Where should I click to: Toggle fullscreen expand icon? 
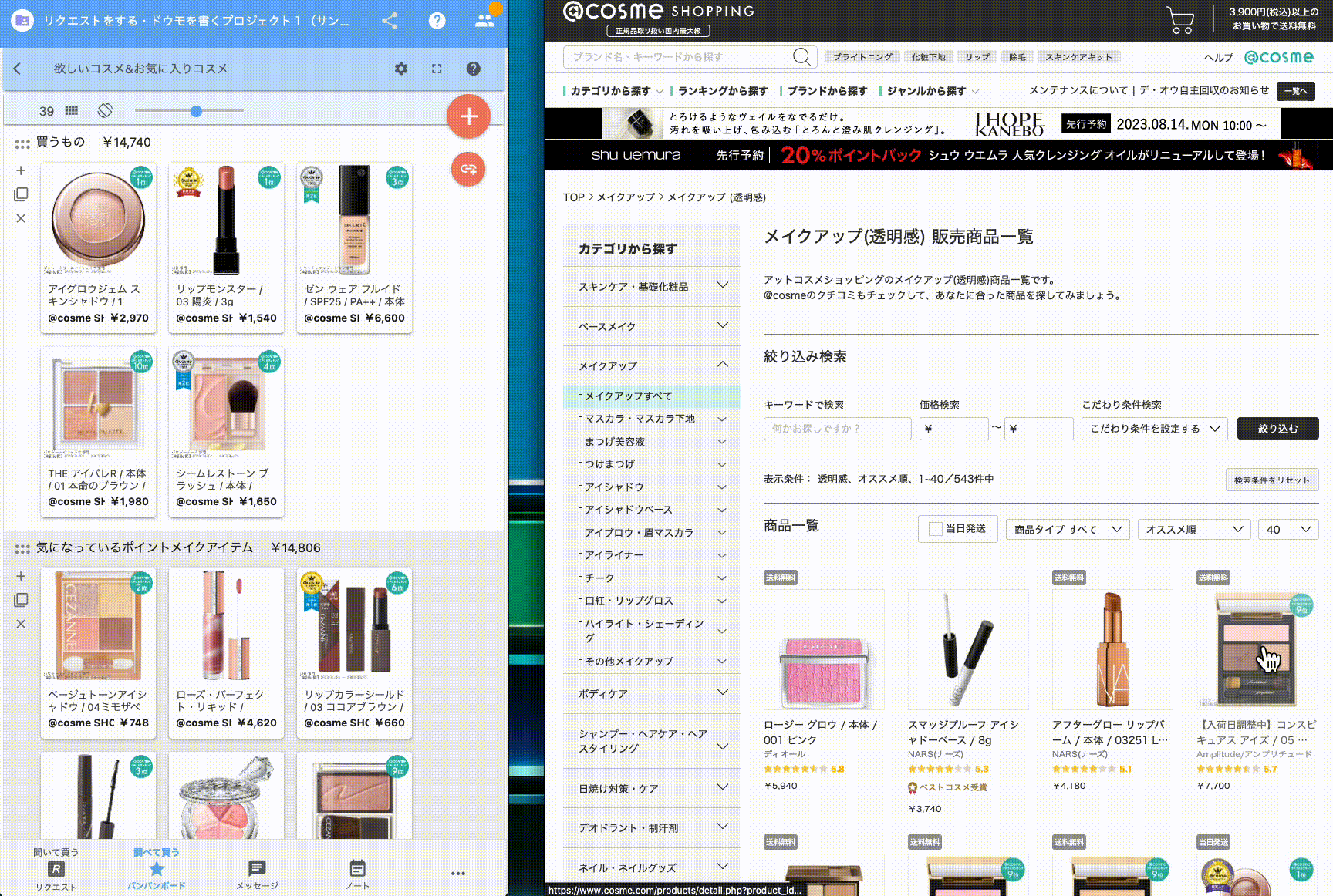(x=437, y=69)
